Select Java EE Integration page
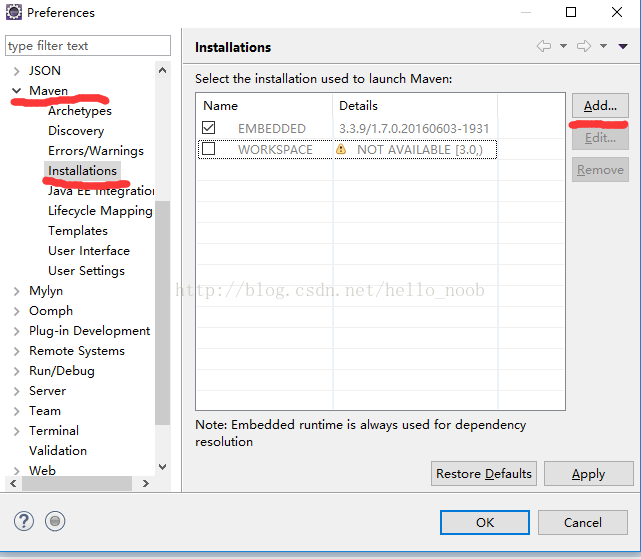The image size is (641, 559). 101,191
